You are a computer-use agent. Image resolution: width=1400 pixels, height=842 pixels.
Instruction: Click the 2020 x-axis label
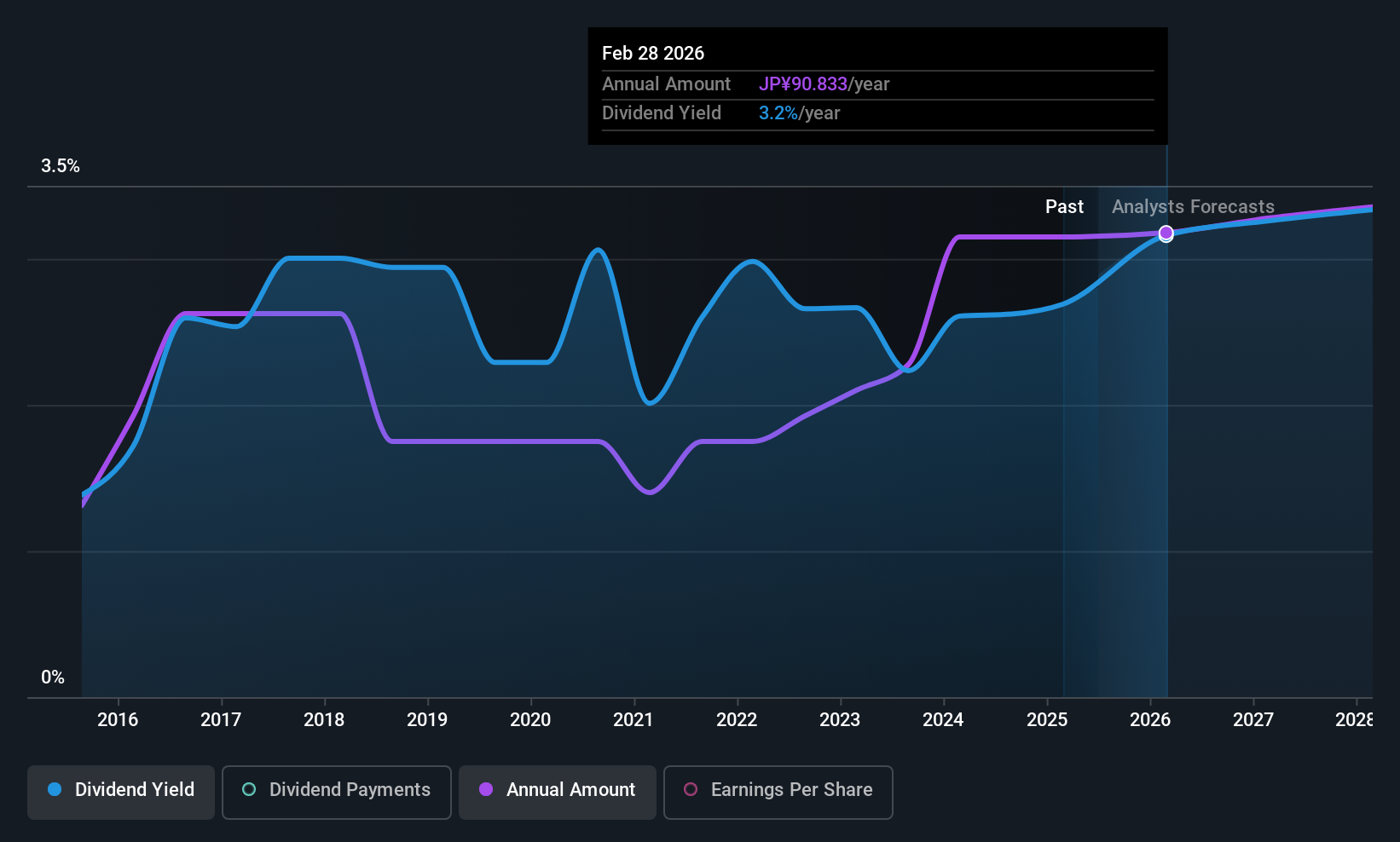[x=530, y=720]
